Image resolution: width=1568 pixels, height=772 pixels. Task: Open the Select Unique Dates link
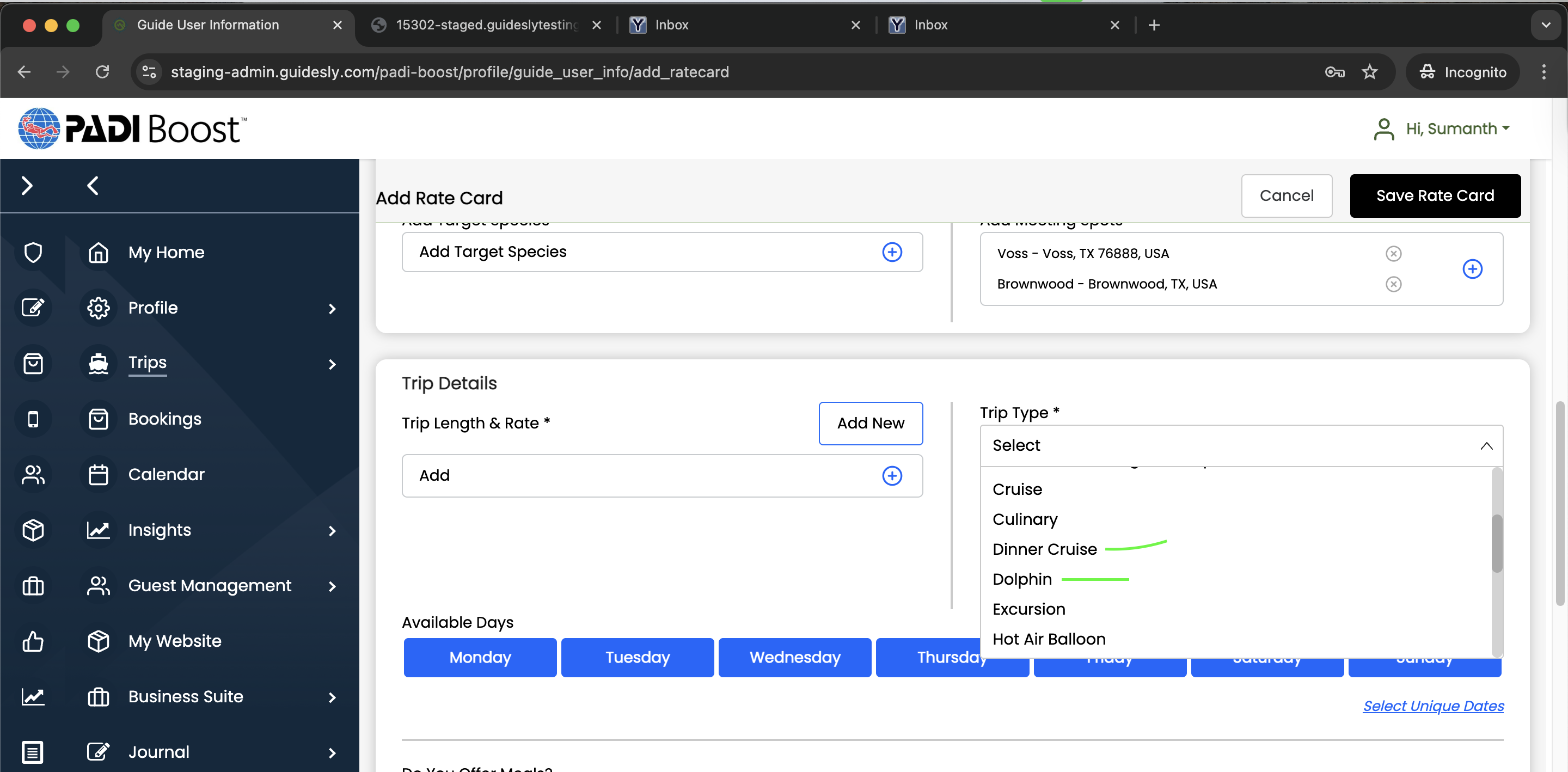coord(1433,706)
